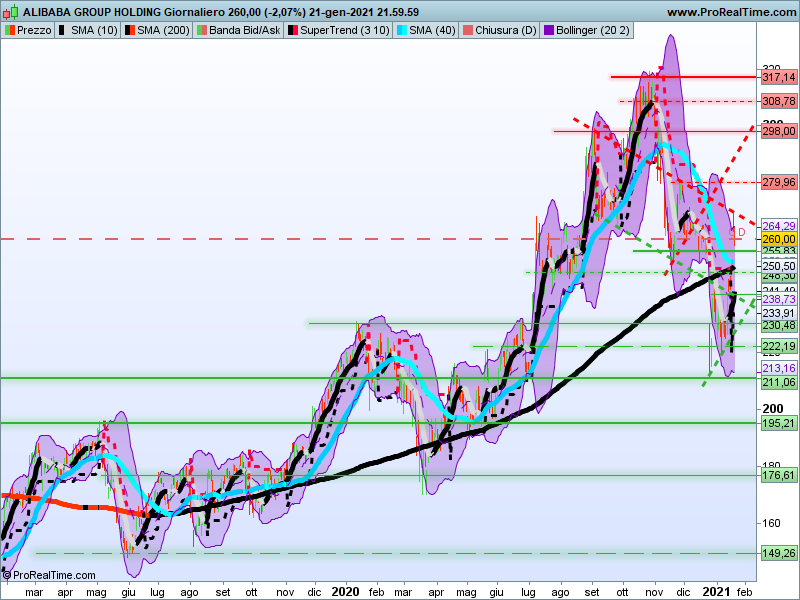The height and width of the screenshot is (600, 800).
Task: Click the Chiusura (D) salmon color swatch
Action: 468,30
